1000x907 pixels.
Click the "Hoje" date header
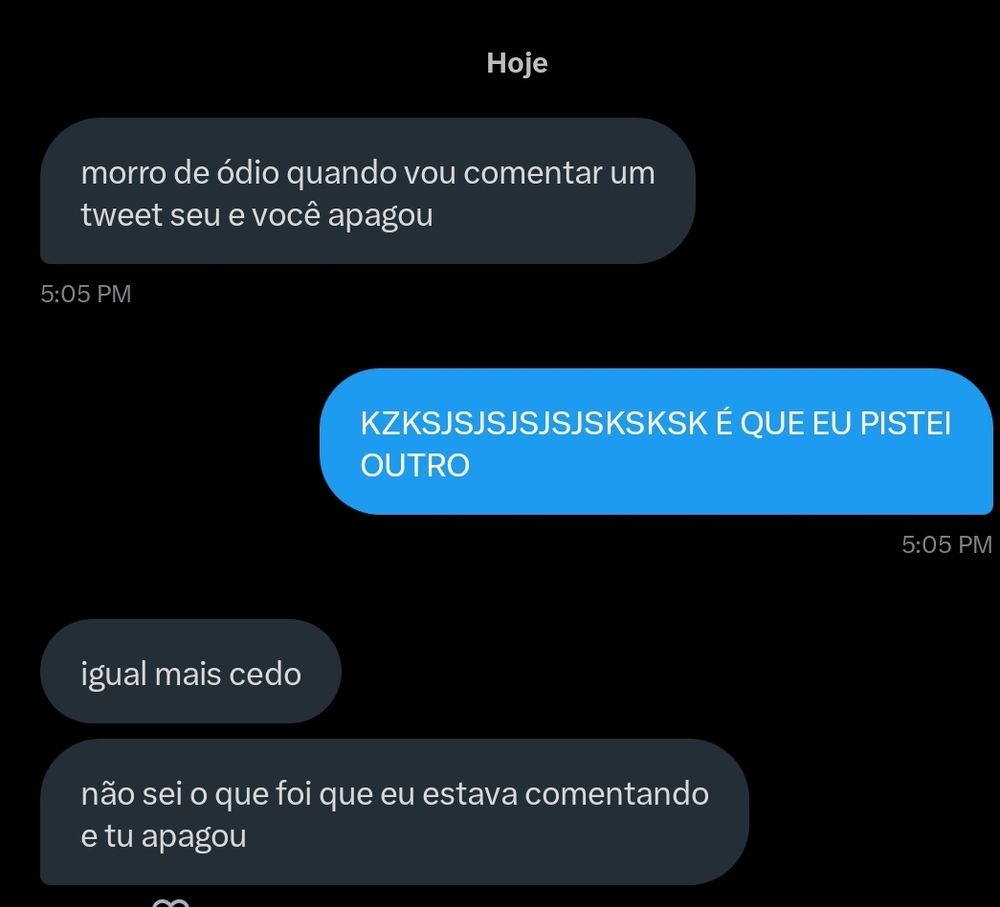(x=517, y=63)
